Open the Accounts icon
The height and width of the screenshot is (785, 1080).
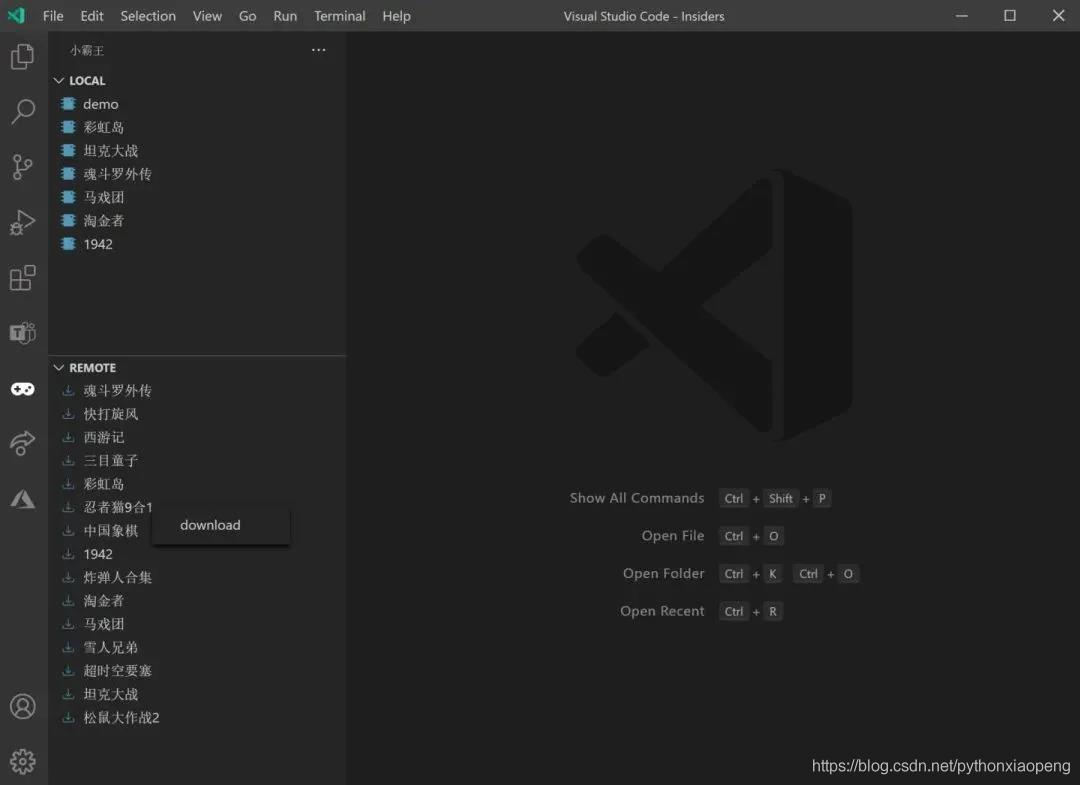tap(23, 706)
